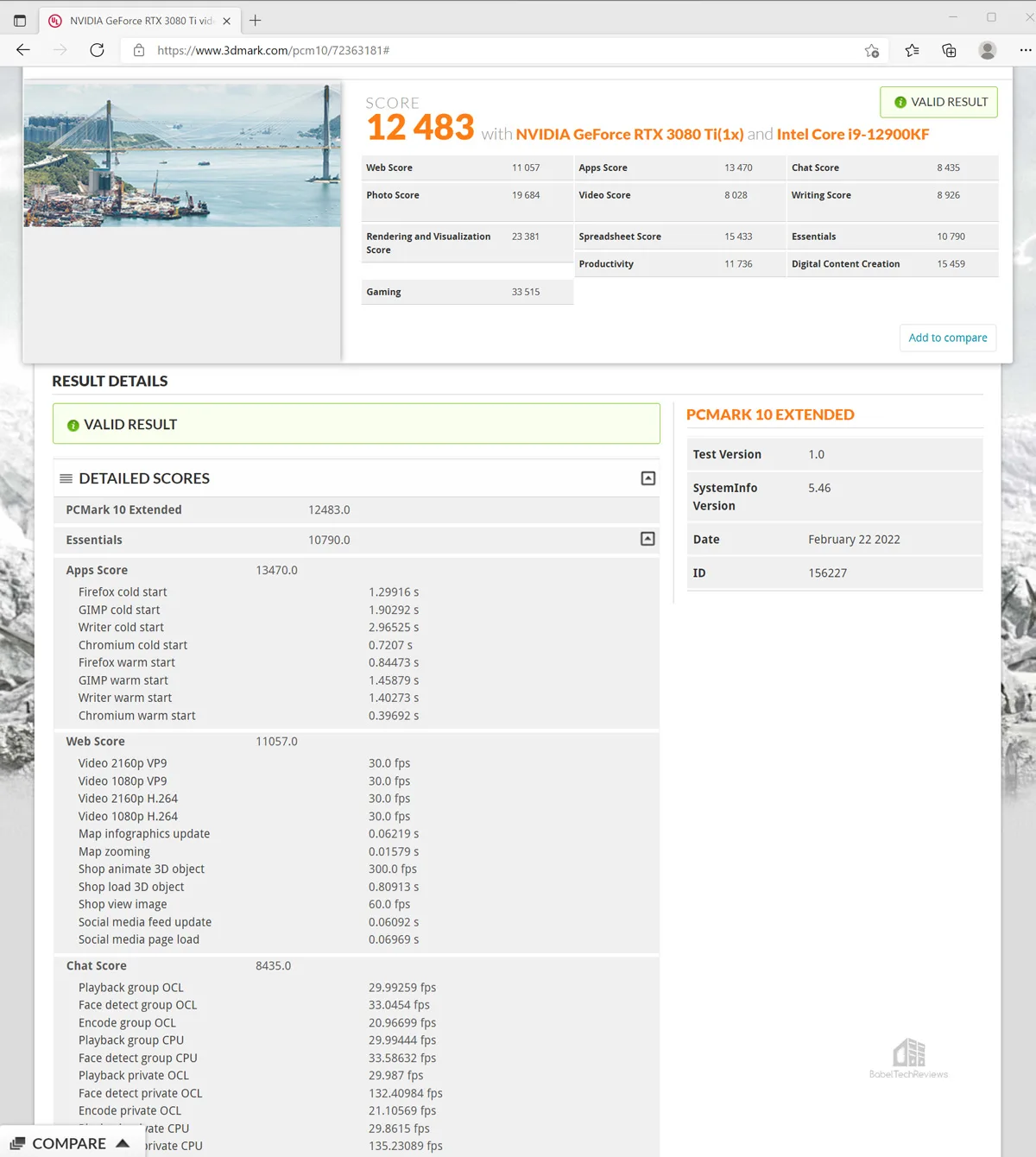This screenshot has width=1036, height=1157.
Task: Expand the Compare panel arrow
Action: tap(123, 1143)
